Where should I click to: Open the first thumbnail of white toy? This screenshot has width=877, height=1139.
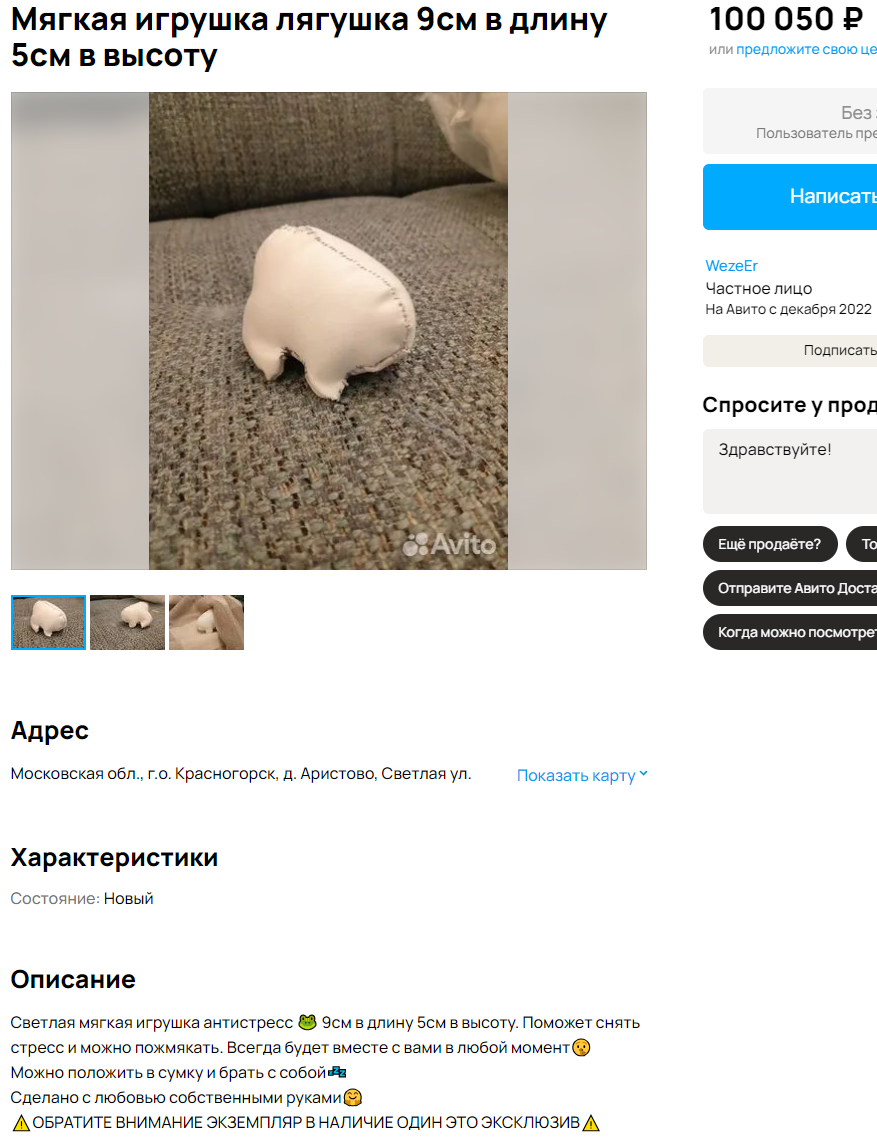tap(49, 623)
